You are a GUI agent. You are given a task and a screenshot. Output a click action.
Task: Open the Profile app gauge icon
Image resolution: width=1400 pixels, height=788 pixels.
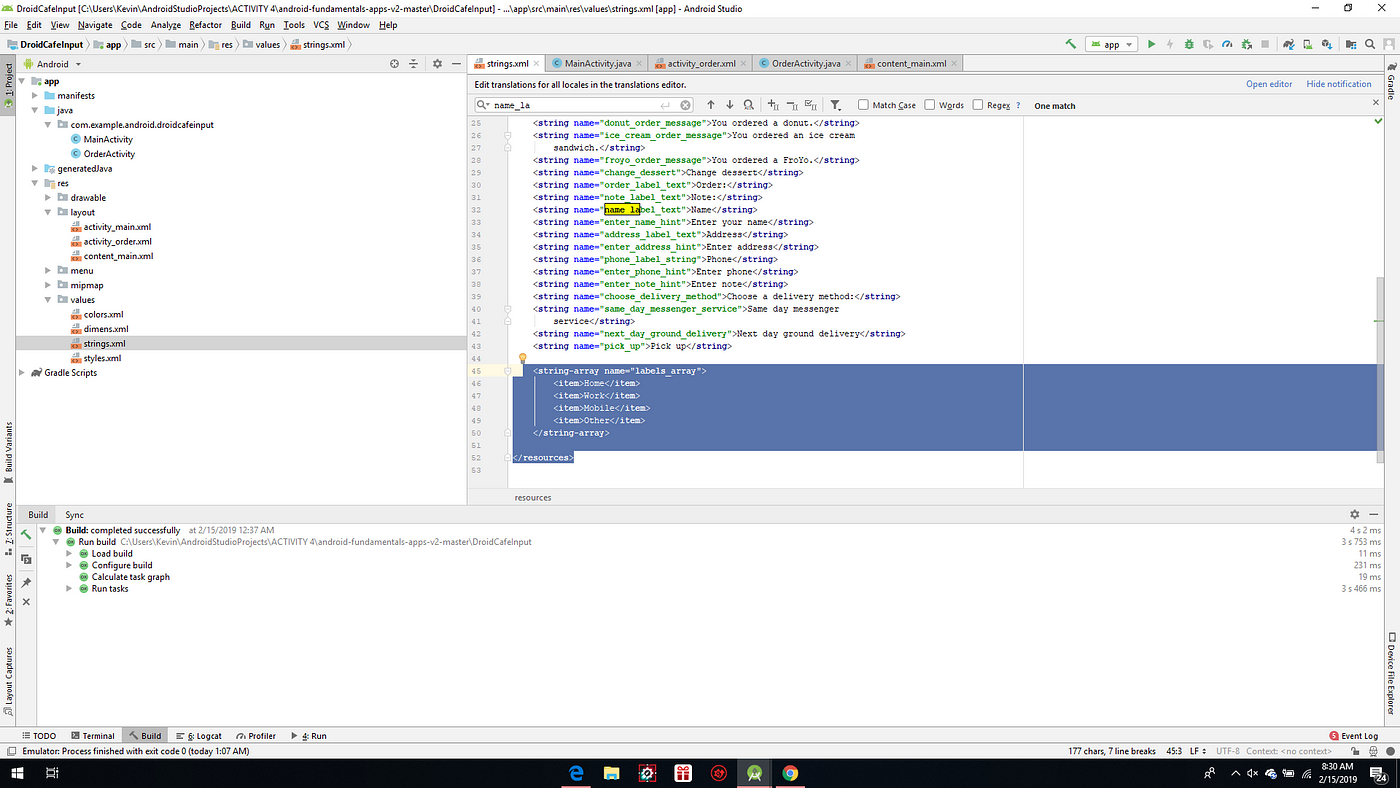1227,44
